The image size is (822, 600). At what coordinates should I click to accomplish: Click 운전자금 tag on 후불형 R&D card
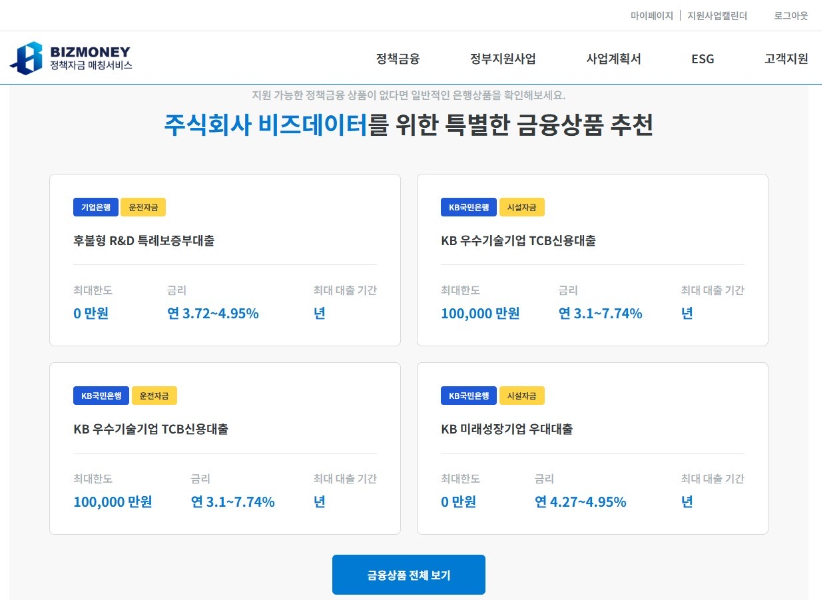[144, 207]
